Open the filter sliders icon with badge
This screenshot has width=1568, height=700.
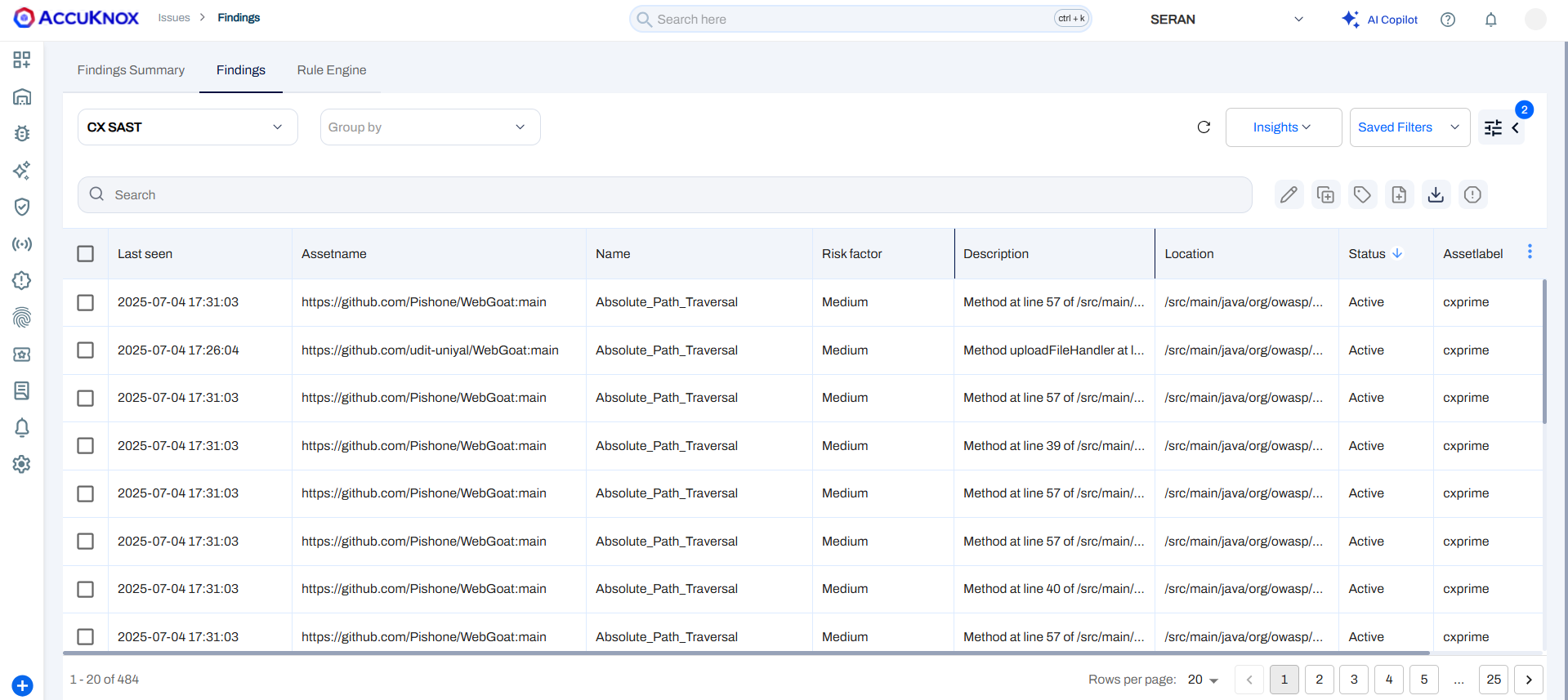pos(1493,127)
